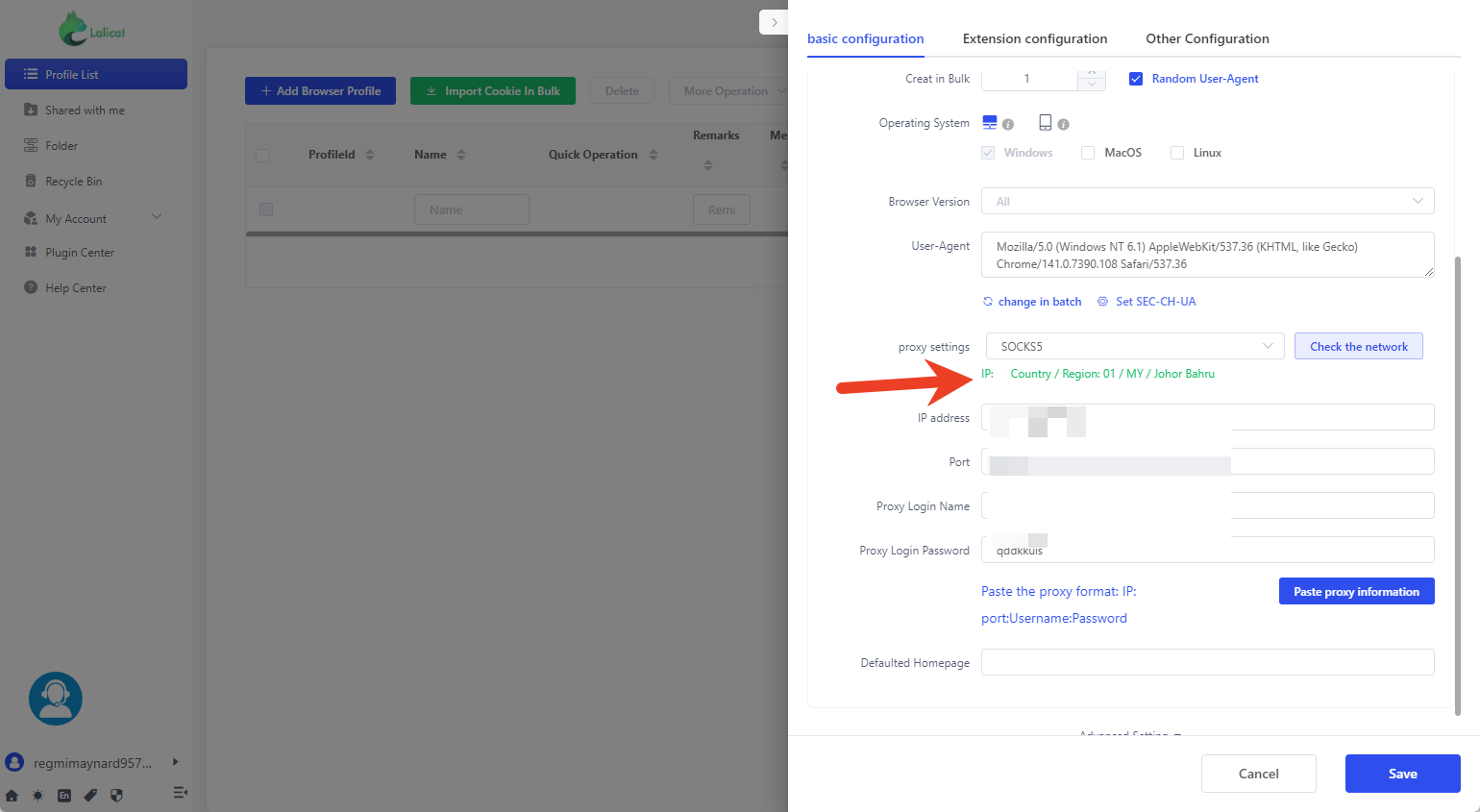Click the En language switch icon
1480x812 pixels.
tap(64, 795)
